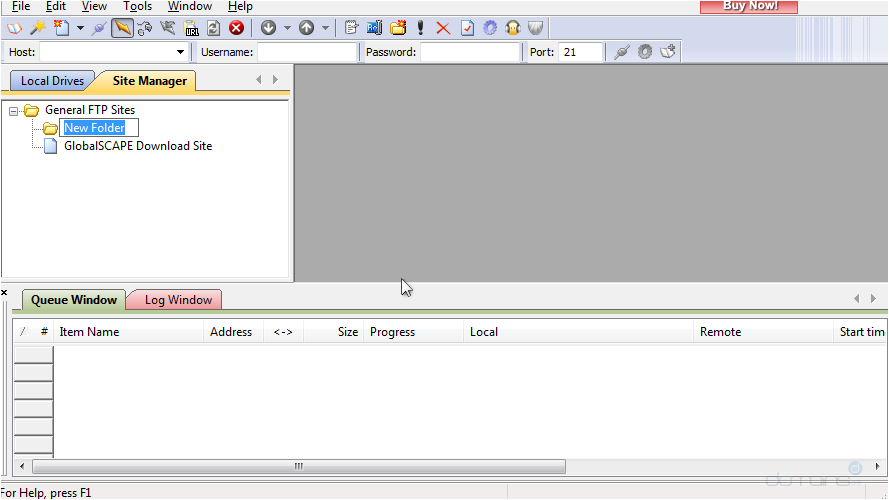Image resolution: width=889 pixels, height=500 pixels.
Task: Click the Refresh icon in toolbar
Action: 213,28
